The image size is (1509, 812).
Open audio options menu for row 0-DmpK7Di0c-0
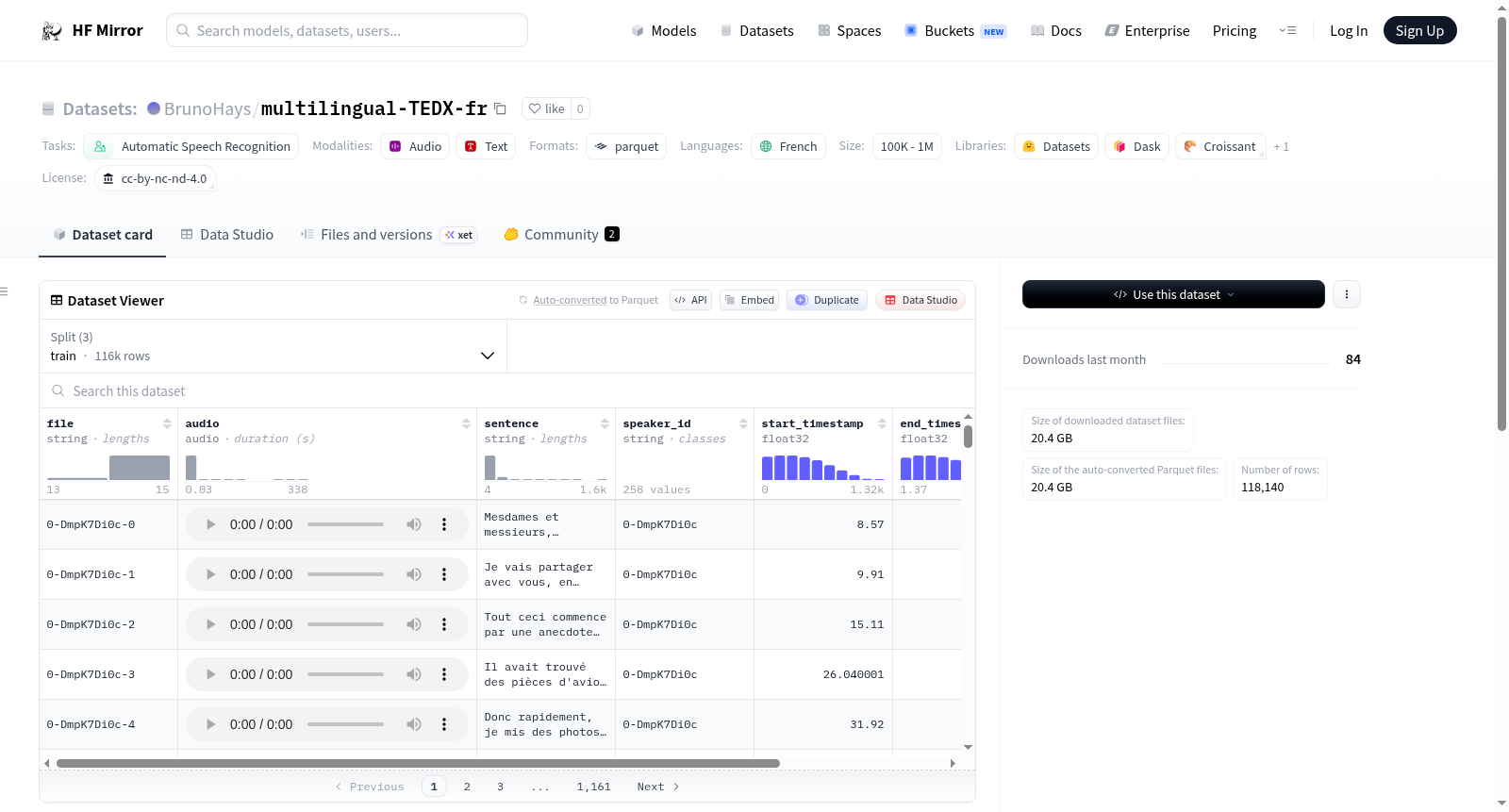click(x=444, y=524)
